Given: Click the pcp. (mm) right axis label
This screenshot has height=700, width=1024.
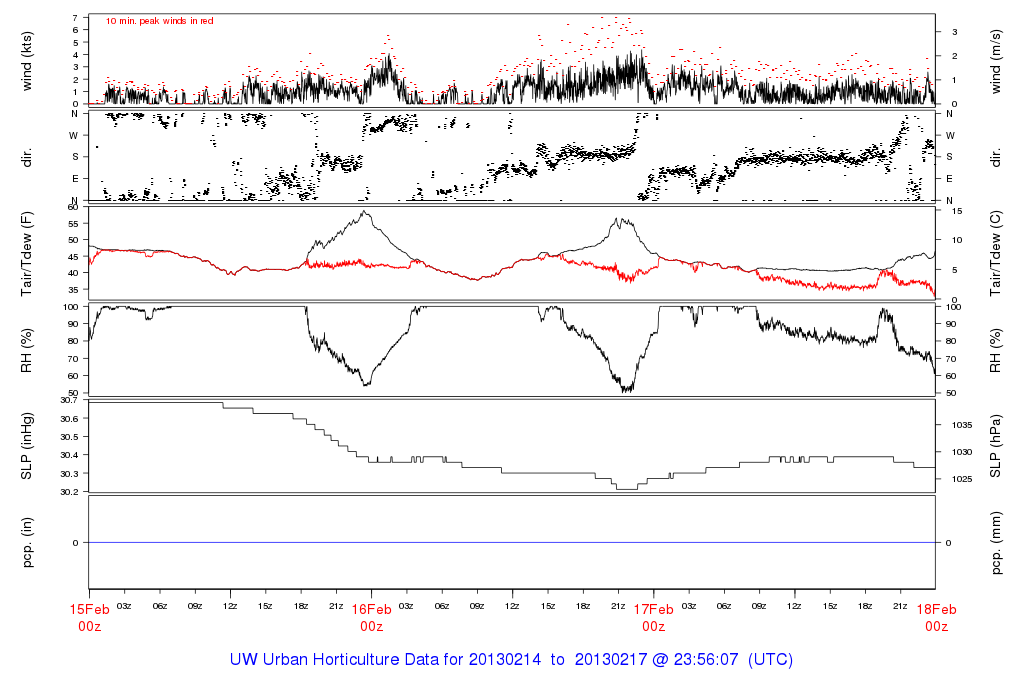Looking at the screenshot, I should pos(996,543).
